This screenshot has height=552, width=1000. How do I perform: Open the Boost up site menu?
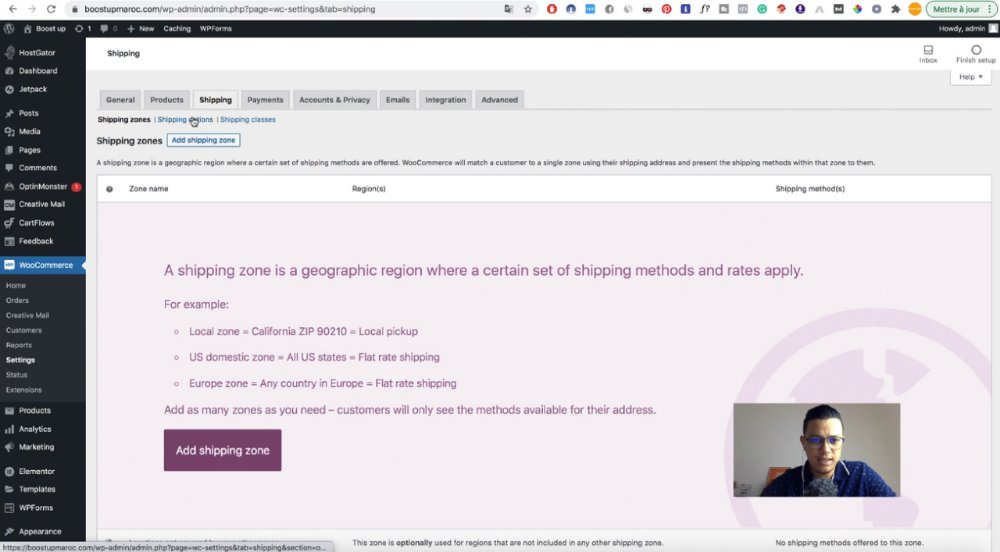pos(44,29)
